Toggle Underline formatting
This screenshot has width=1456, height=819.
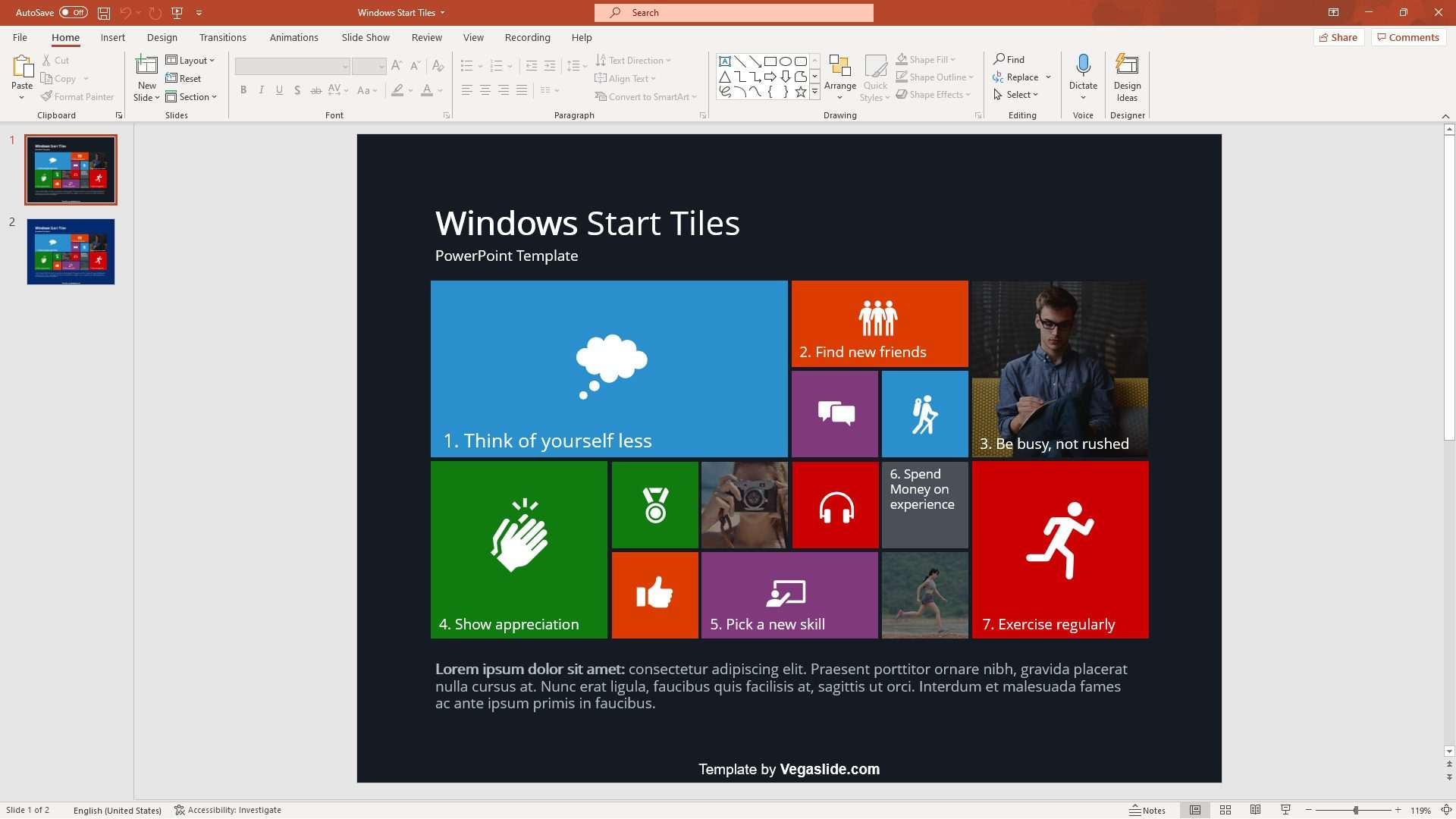(x=279, y=90)
